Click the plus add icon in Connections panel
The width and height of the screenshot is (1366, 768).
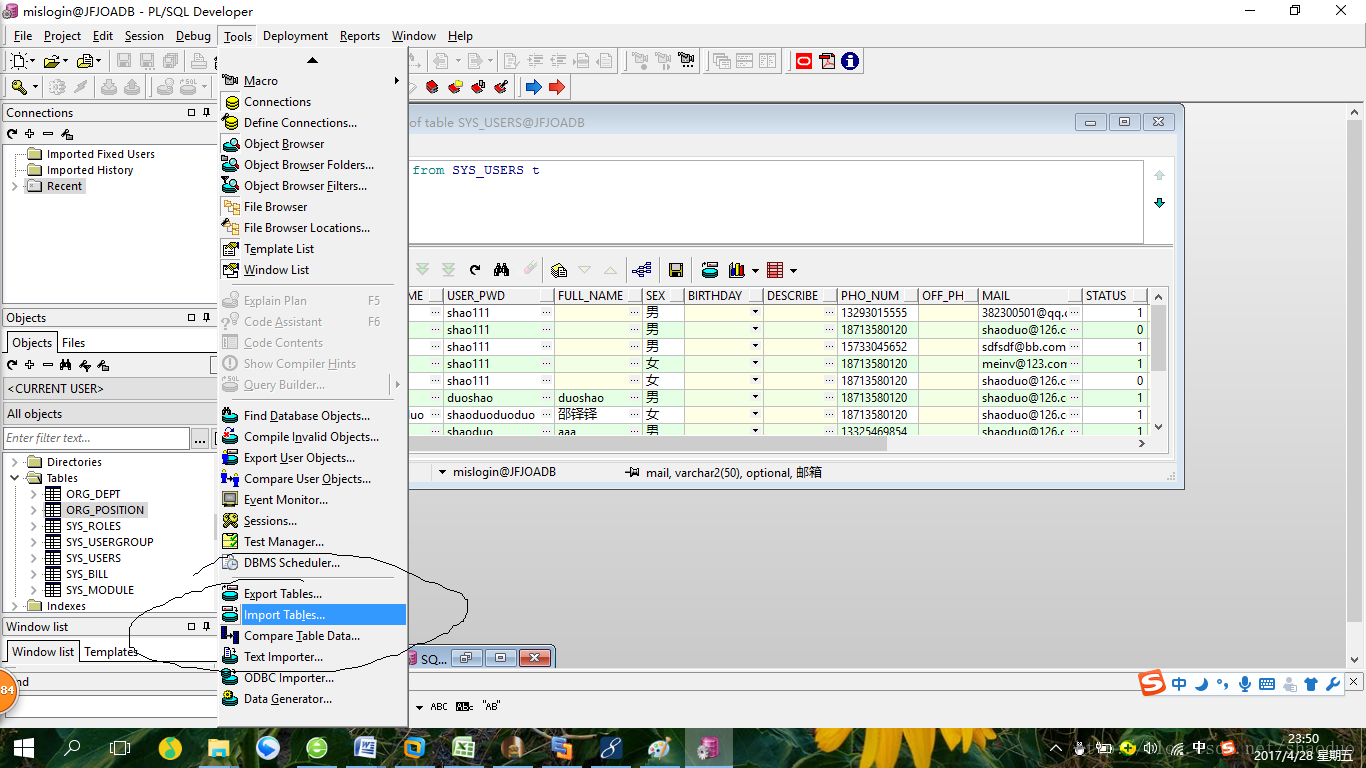click(x=30, y=134)
